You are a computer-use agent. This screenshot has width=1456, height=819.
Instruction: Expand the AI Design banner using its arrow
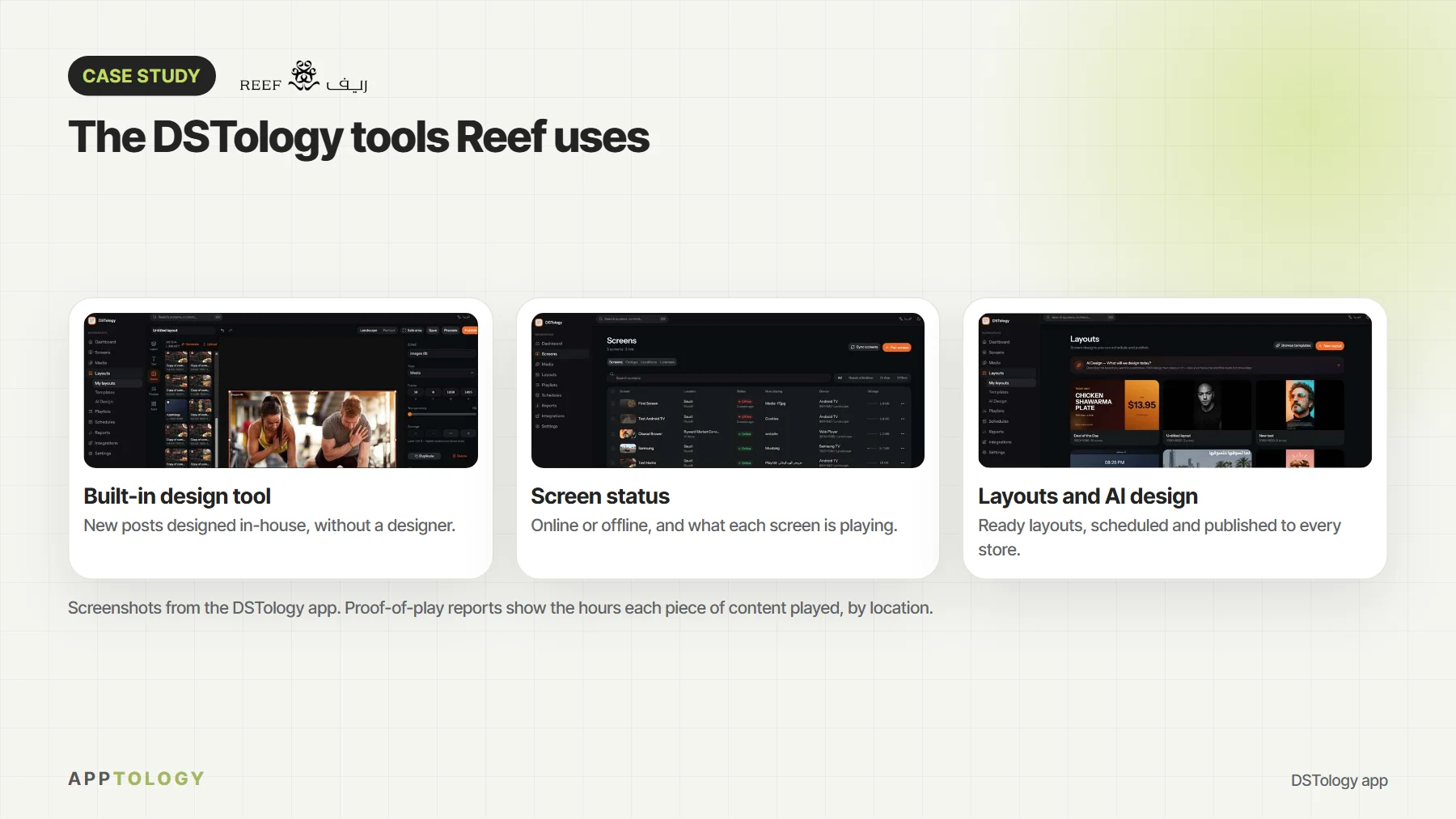[1339, 365]
